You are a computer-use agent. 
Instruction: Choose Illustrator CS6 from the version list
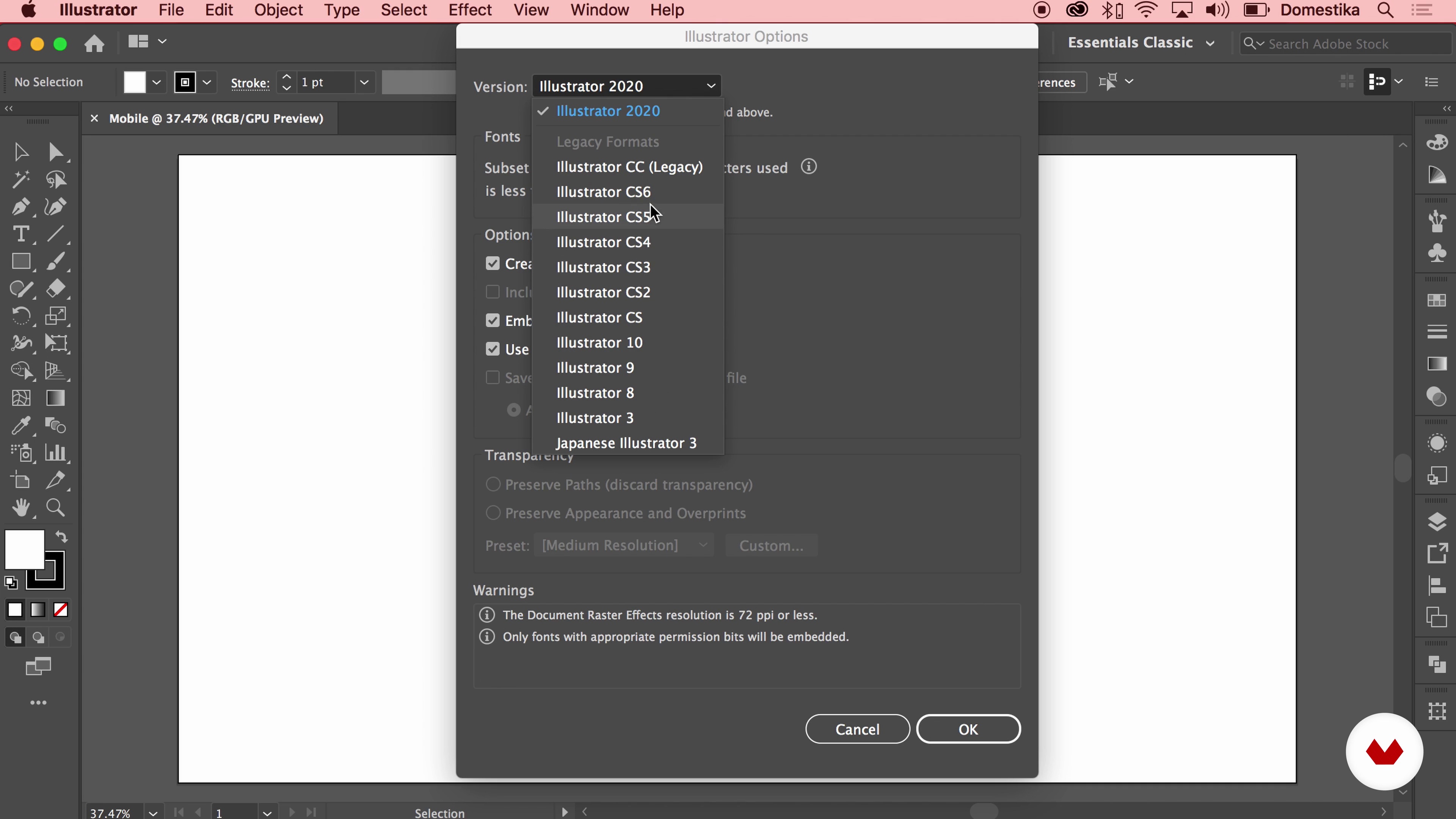coord(628,192)
